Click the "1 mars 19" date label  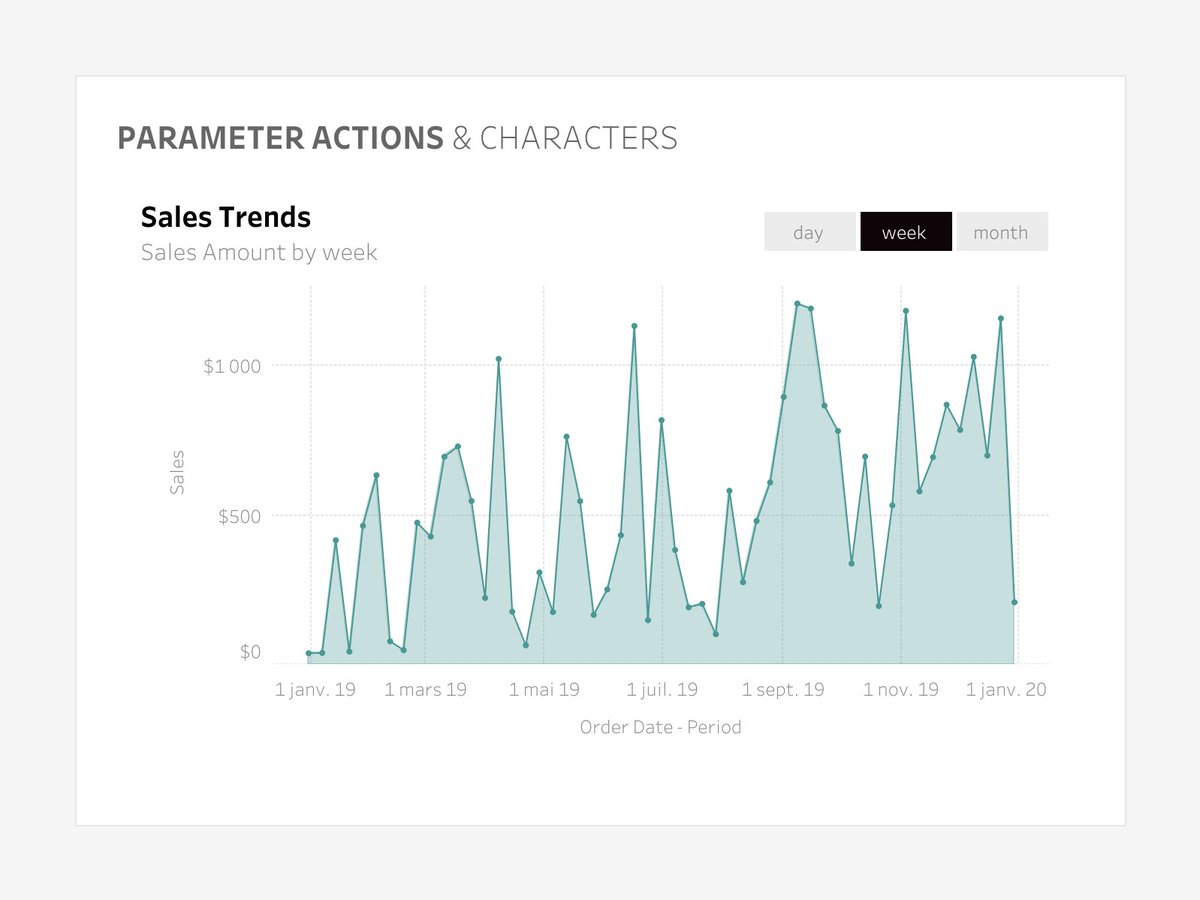[426, 689]
